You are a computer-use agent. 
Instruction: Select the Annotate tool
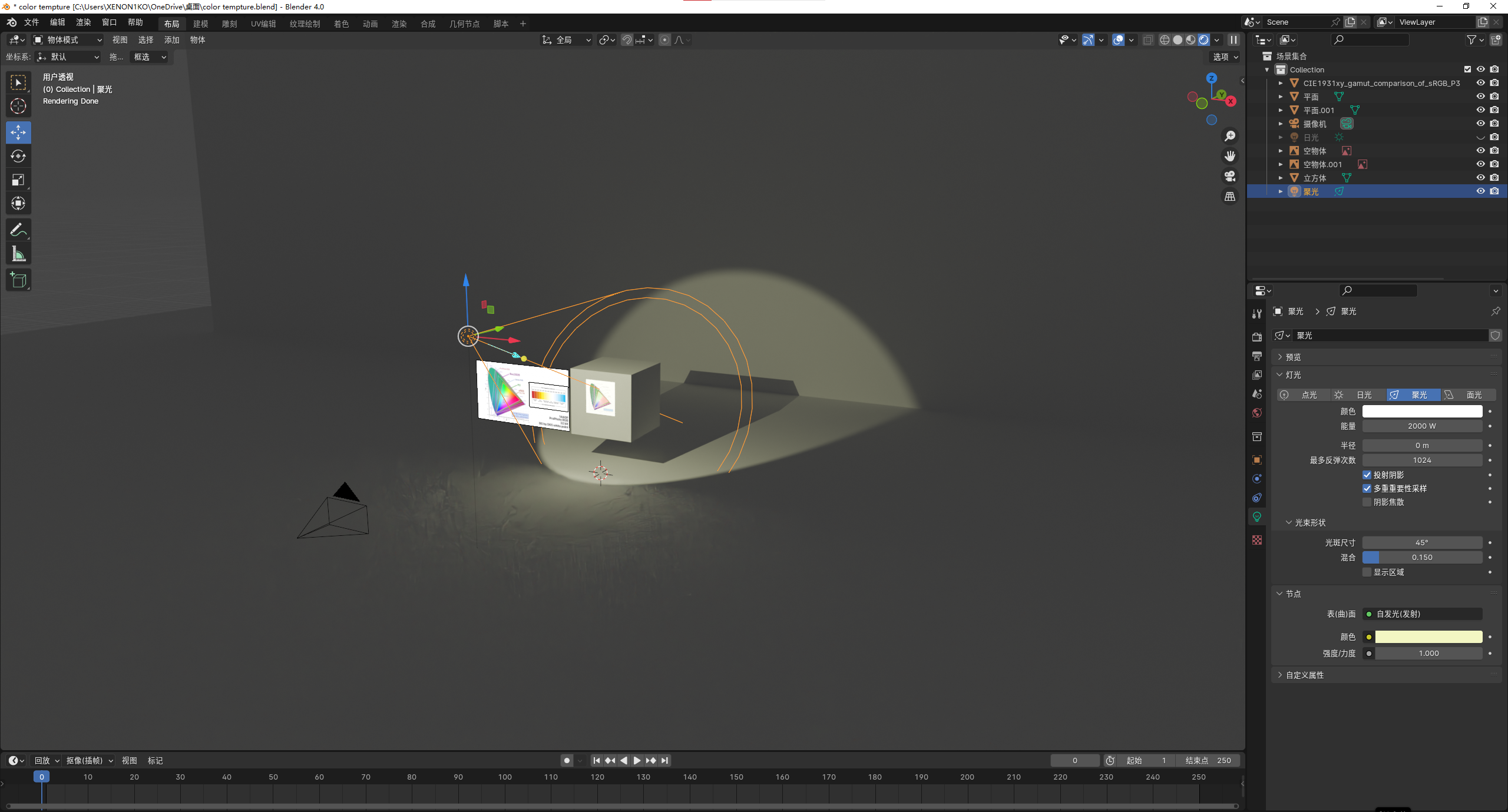pos(18,230)
